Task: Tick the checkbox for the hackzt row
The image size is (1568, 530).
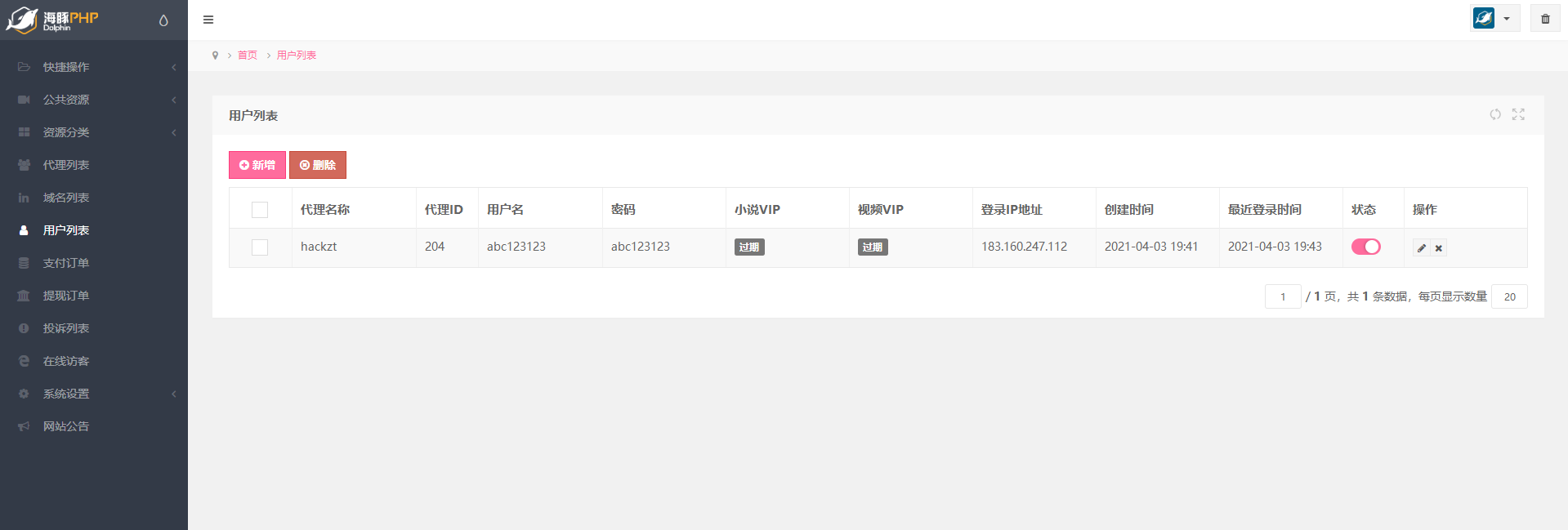Action: pos(260,247)
